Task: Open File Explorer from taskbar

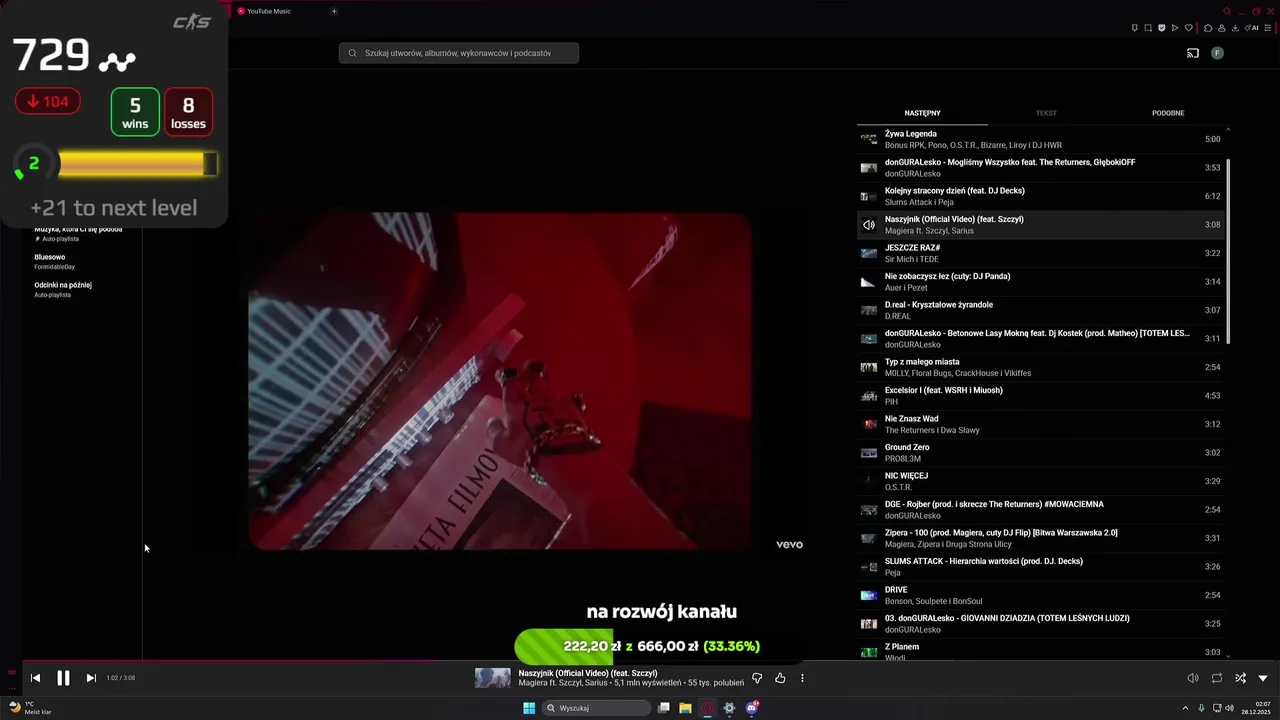Action: tap(685, 708)
